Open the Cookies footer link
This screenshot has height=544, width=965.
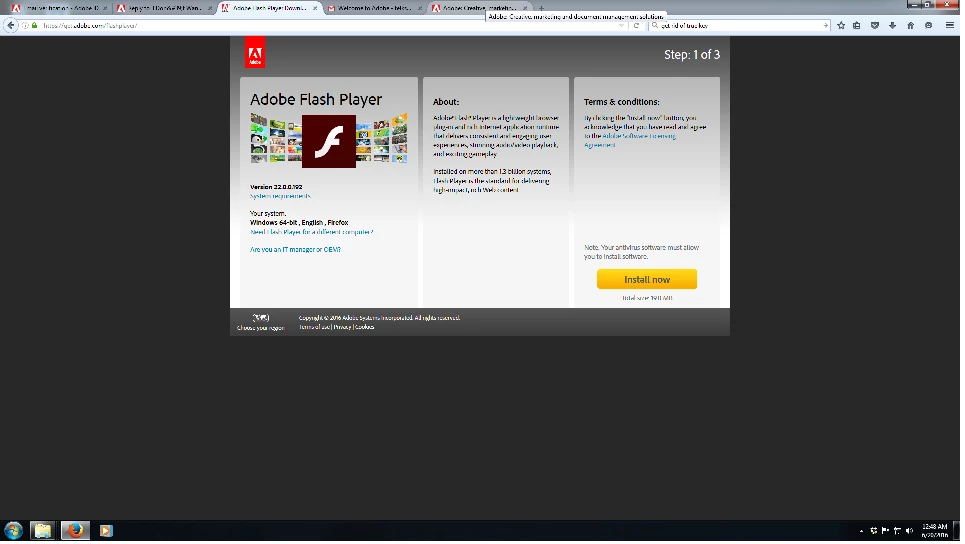(366, 329)
